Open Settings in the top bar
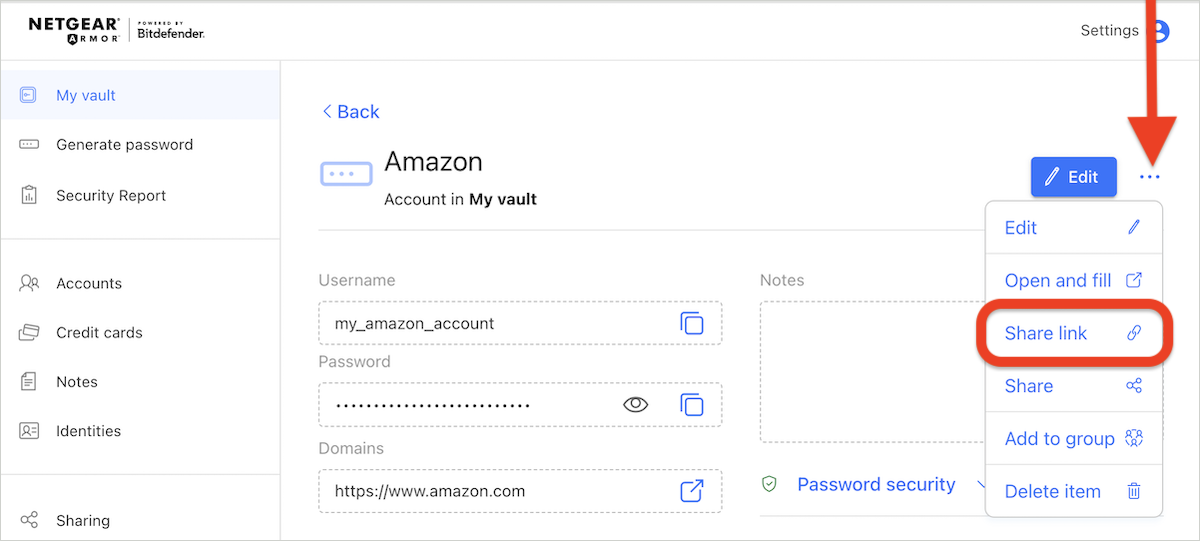Image resolution: width=1200 pixels, height=541 pixels. [1109, 30]
